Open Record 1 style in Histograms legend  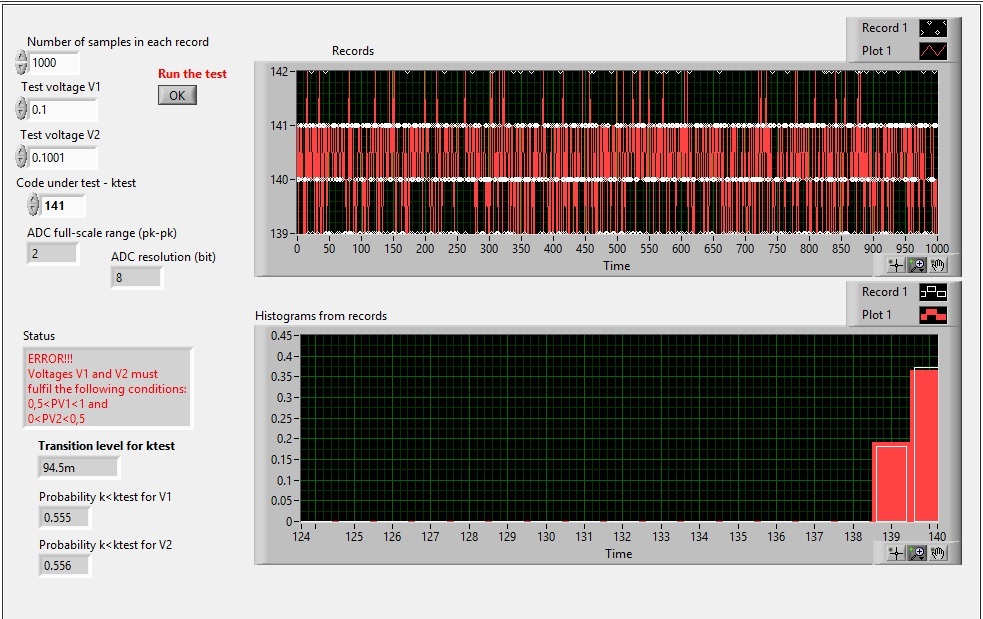click(933, 292)
